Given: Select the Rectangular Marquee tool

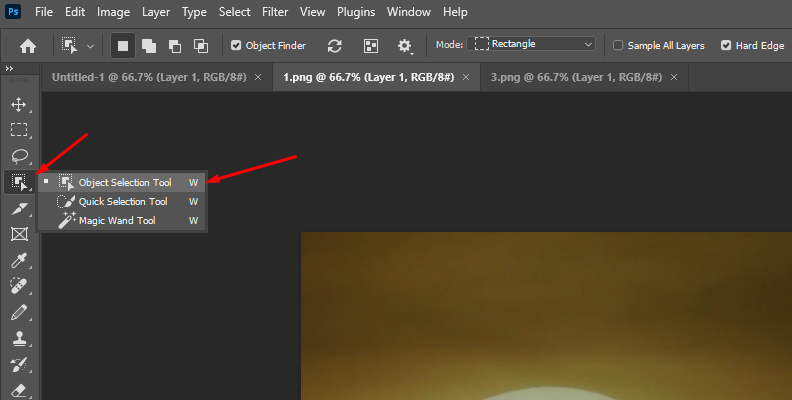Looking at the screenshot, I should click(x=19, y=130).
